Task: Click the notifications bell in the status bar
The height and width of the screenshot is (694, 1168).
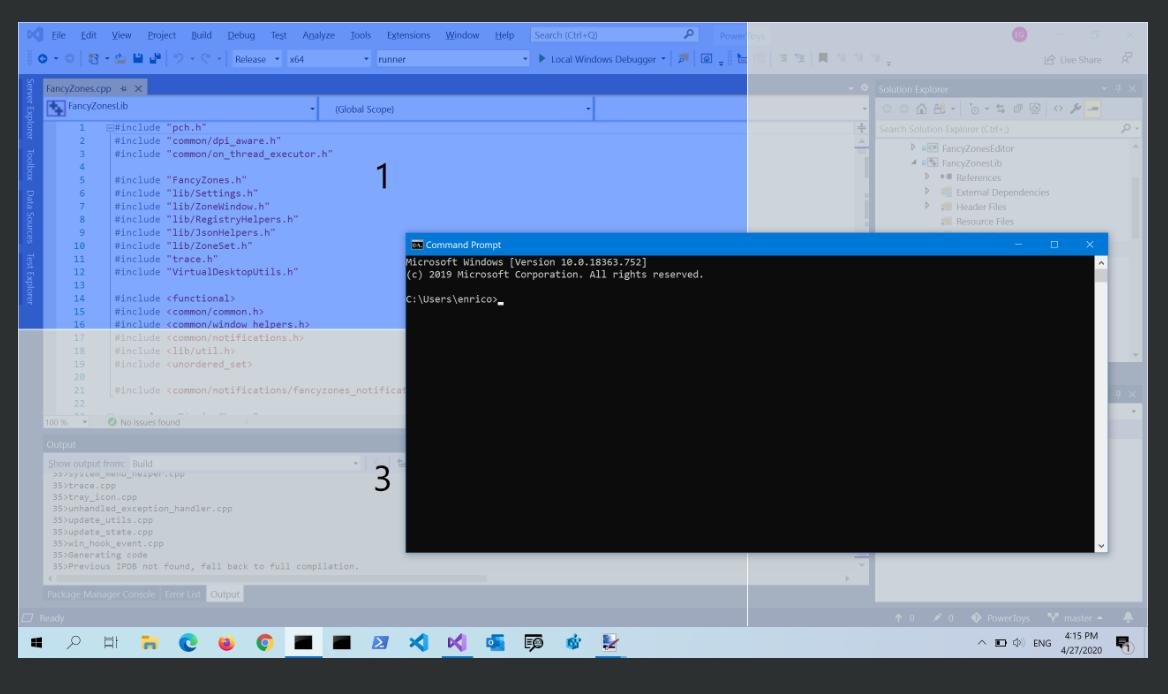Action: [1129, 618]
